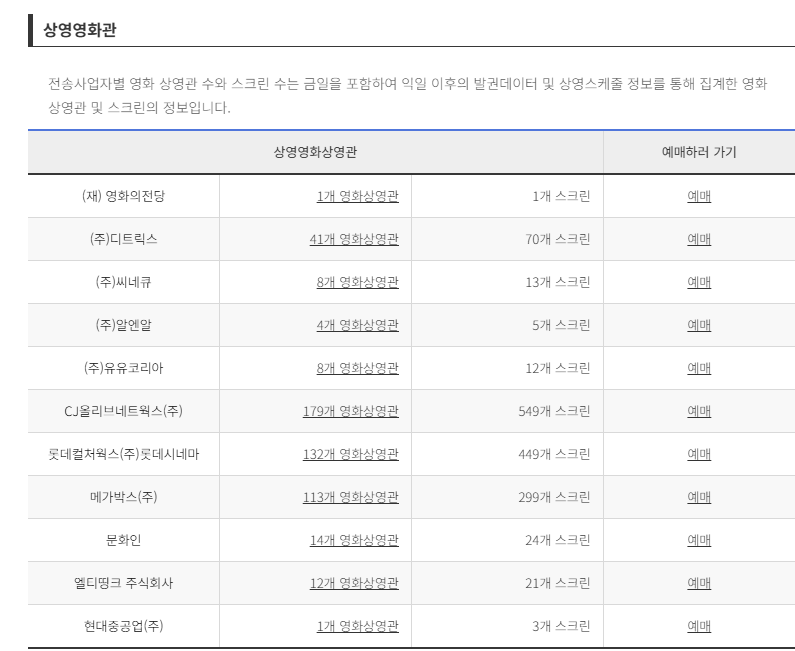Open the 14개 영화상영관 link for 문화인

[354, 540]
